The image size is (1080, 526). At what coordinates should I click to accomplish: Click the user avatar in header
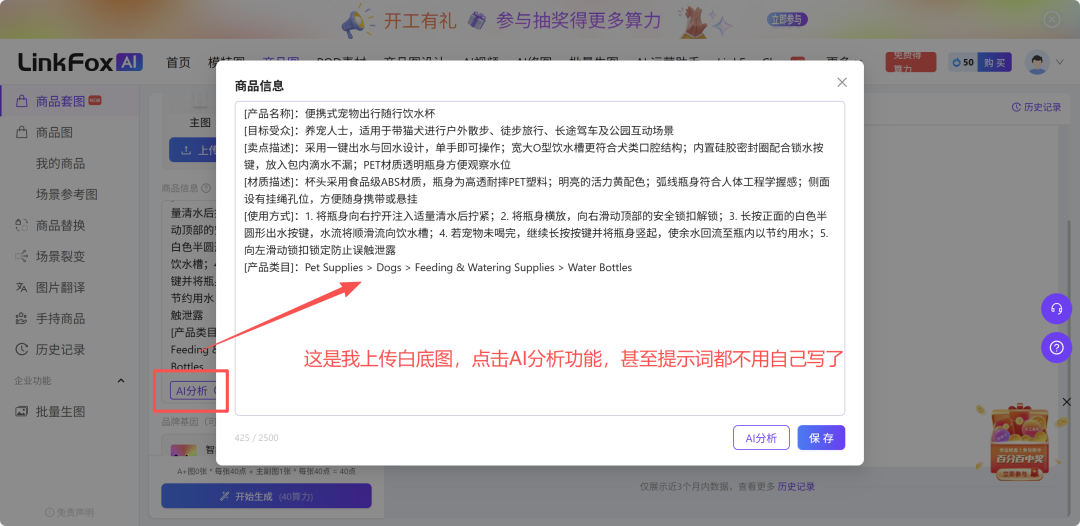point(1037,62)
